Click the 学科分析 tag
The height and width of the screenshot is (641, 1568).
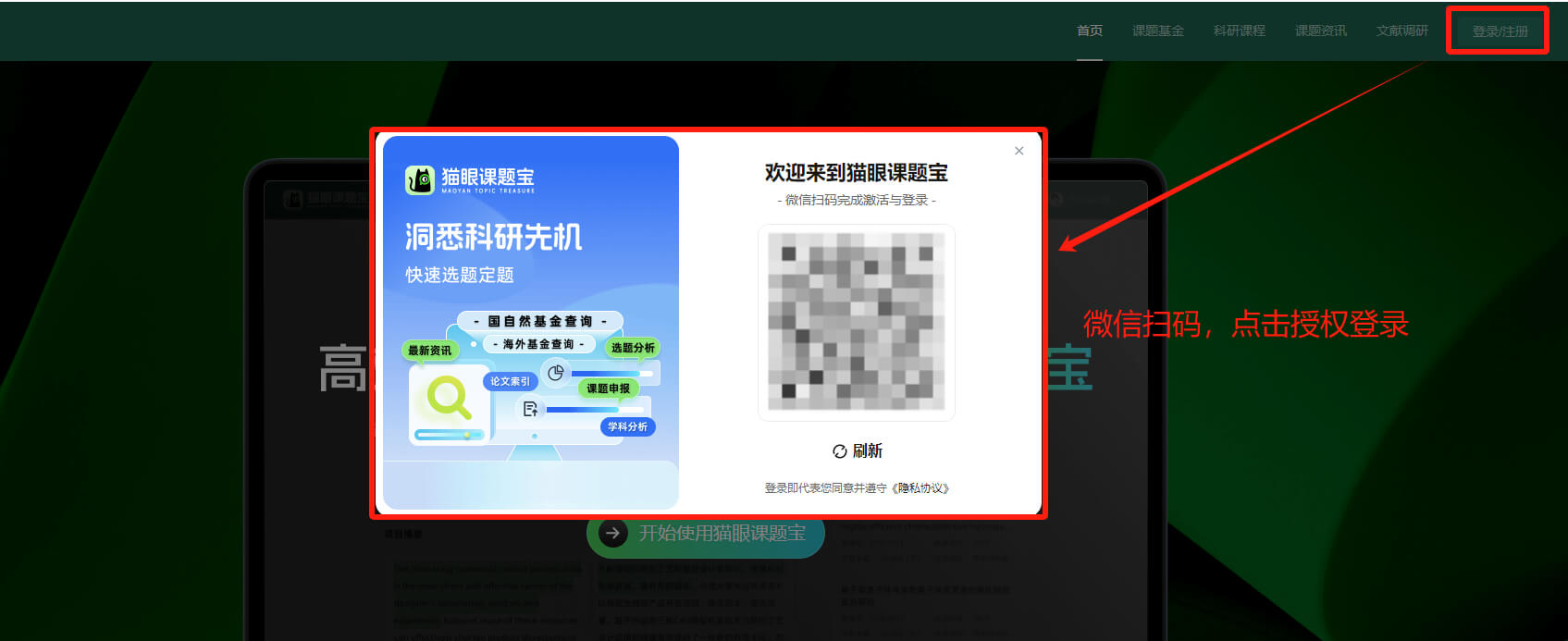click(627, 426)
